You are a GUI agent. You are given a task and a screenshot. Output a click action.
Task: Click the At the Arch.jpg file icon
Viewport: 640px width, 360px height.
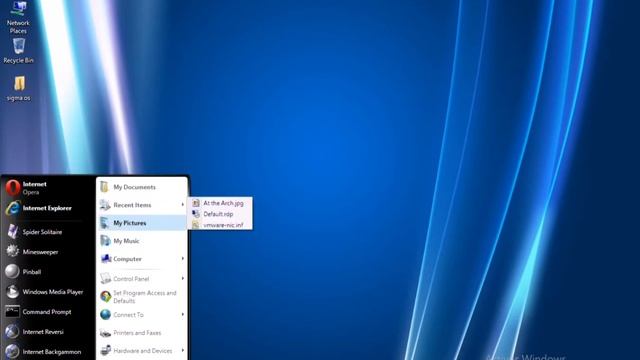click(196, 203)
